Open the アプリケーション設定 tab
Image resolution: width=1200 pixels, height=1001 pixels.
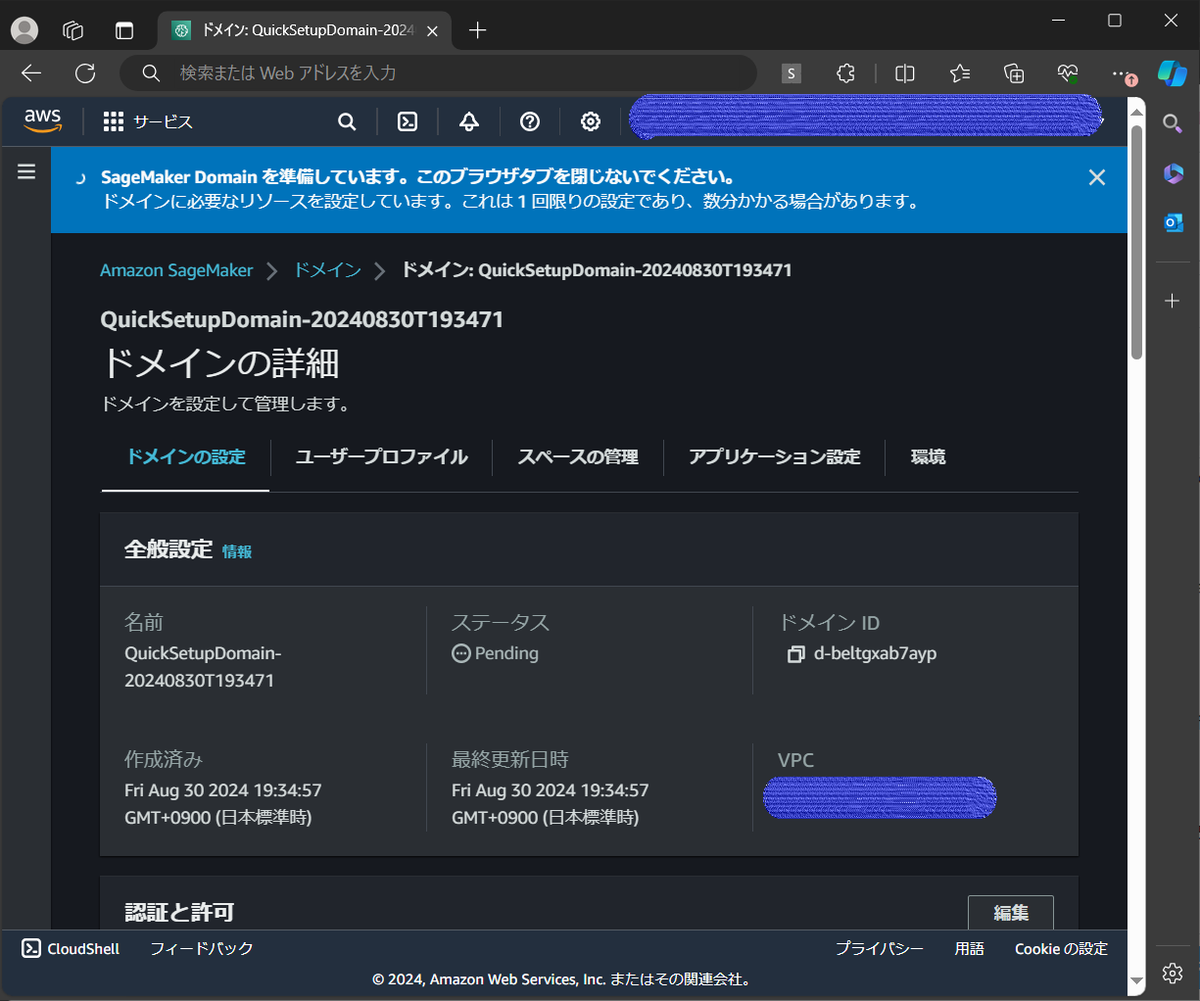tap(774, 457)
